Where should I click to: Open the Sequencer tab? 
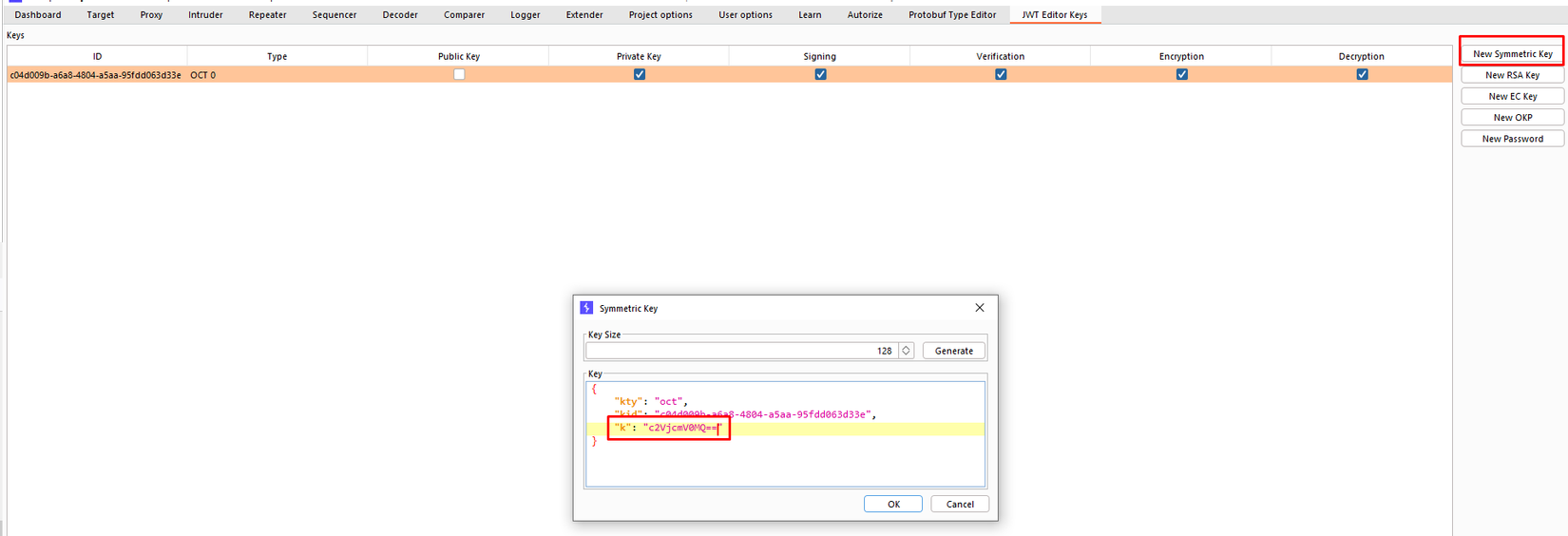(x=335, y=14)
